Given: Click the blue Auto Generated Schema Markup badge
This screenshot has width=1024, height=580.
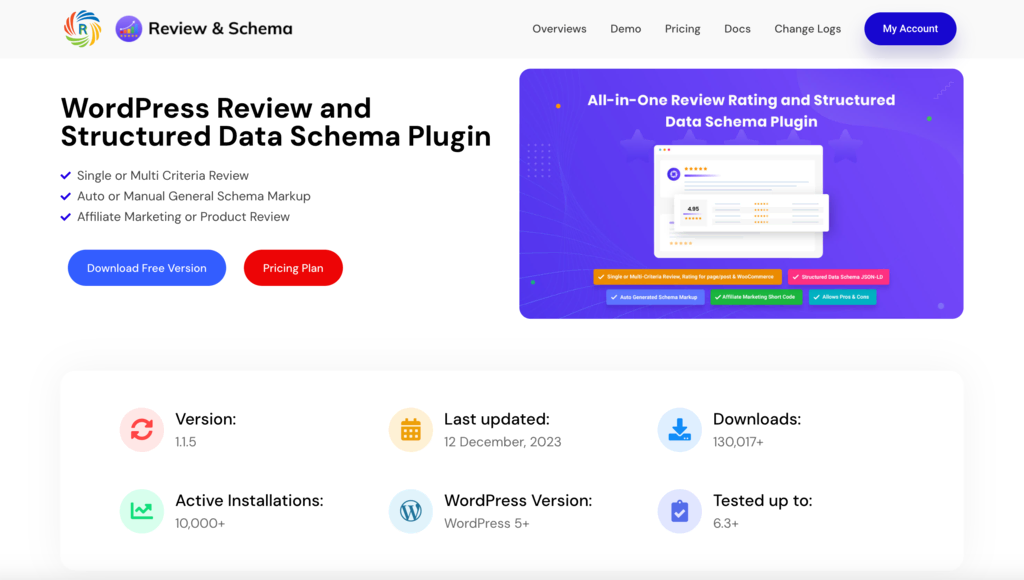Looking at the screenshot, I should (655, 297).
